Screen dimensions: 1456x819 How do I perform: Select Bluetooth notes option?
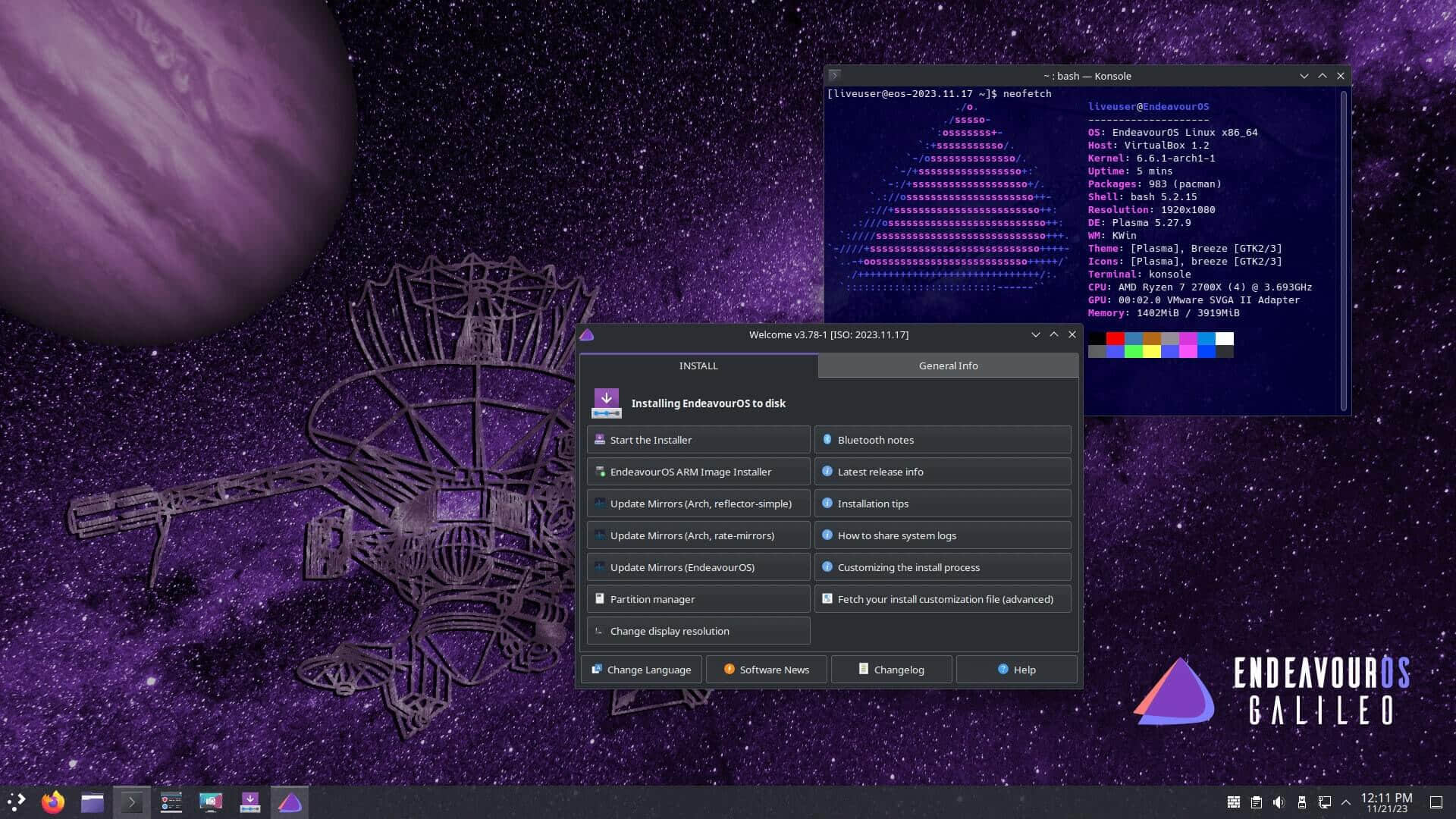tap(943, 439)
